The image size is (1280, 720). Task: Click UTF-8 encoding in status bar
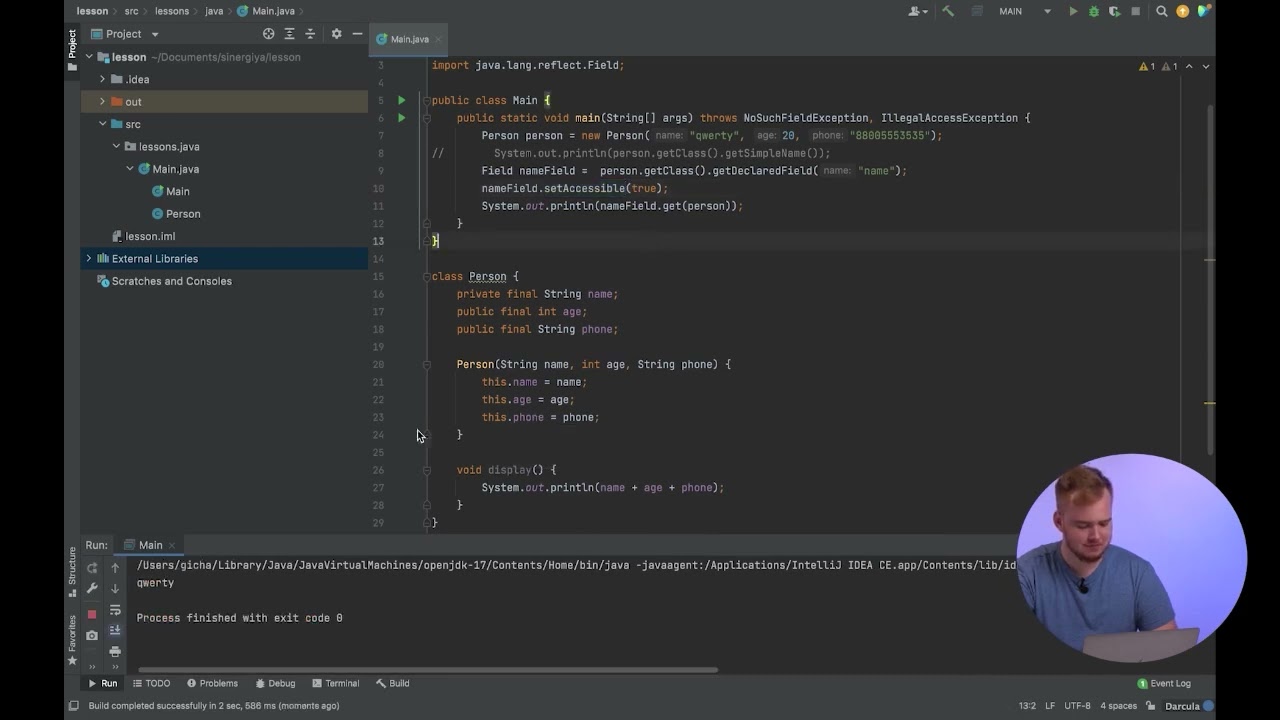pos(1077,706)
